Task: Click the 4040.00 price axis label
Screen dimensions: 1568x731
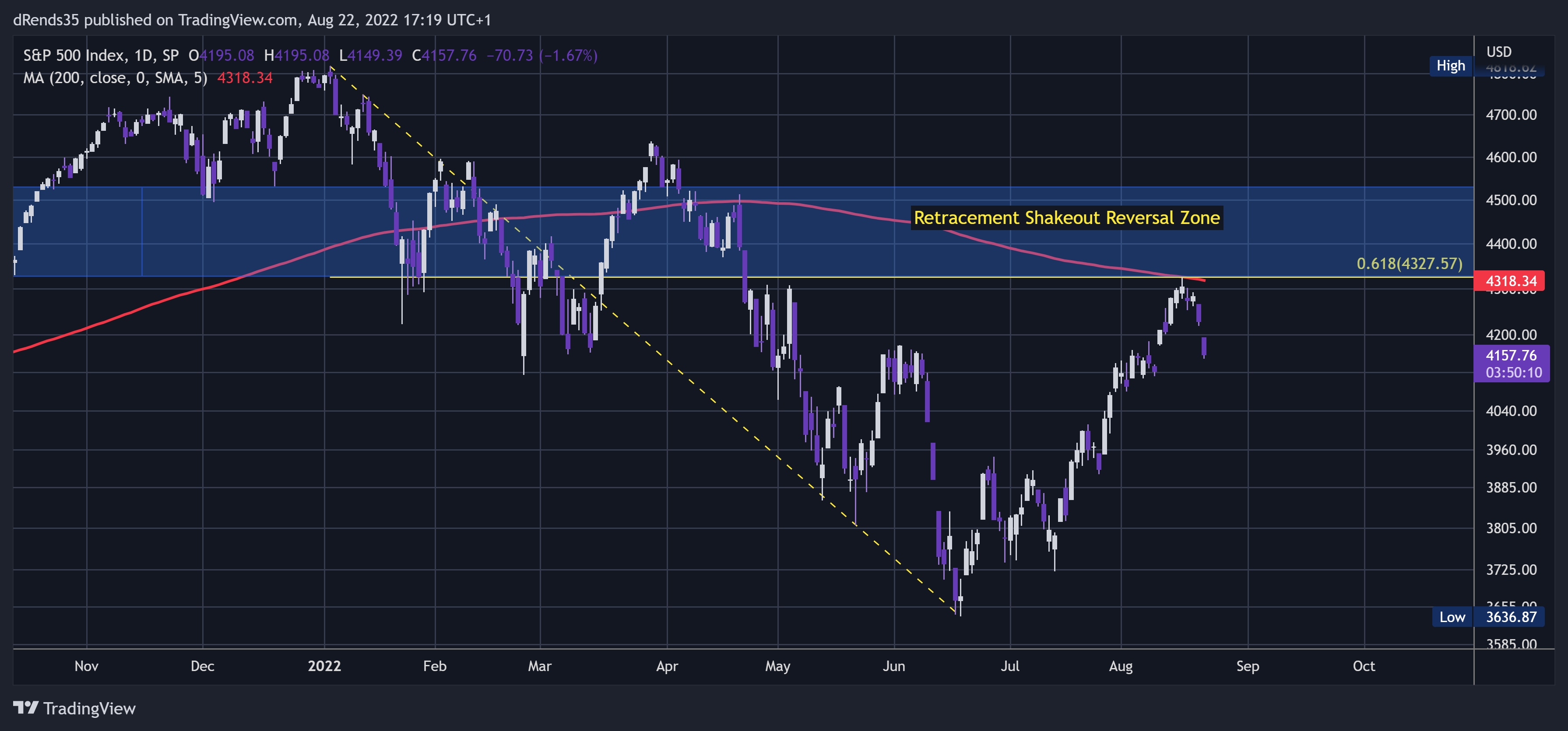Action: tap(1511, 411)
